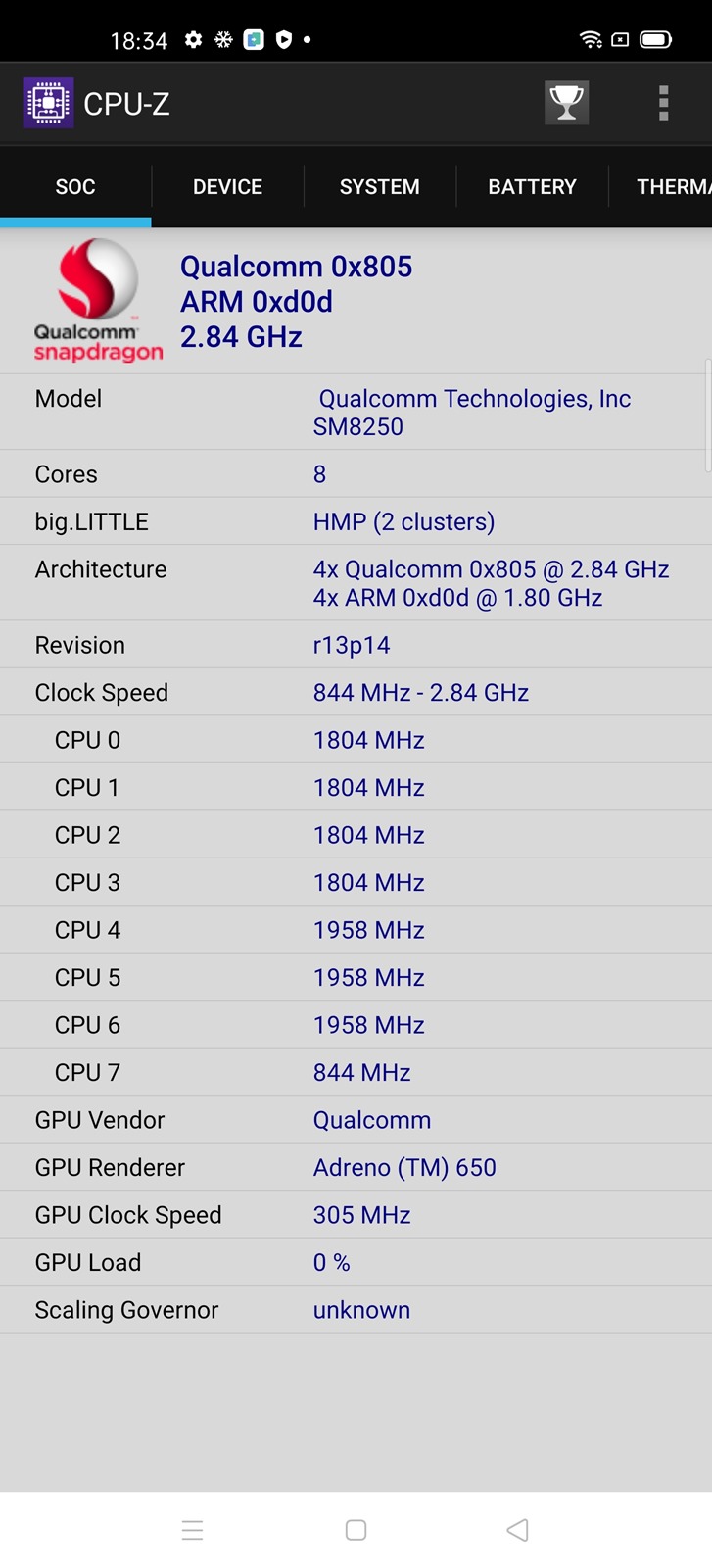Tap the trophy icon in the app bar

coord(566,103)
